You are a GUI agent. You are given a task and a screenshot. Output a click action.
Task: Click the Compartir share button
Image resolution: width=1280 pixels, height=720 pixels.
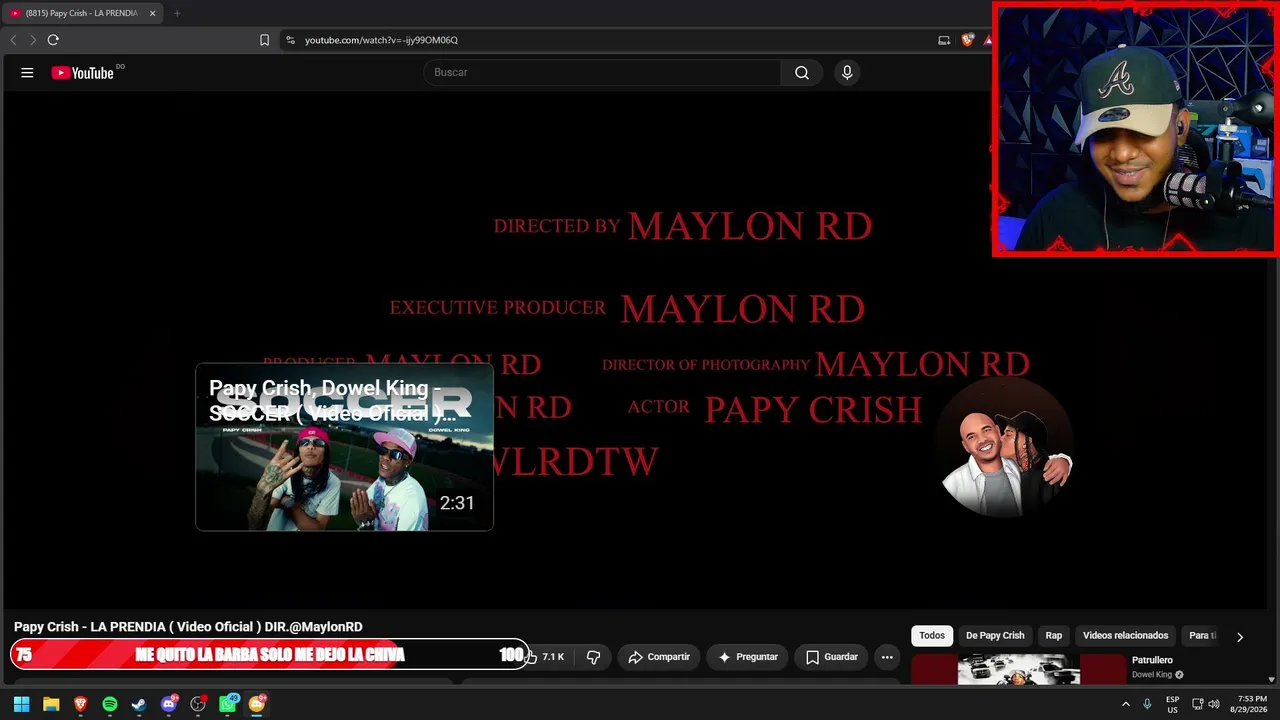pos(659,657)
